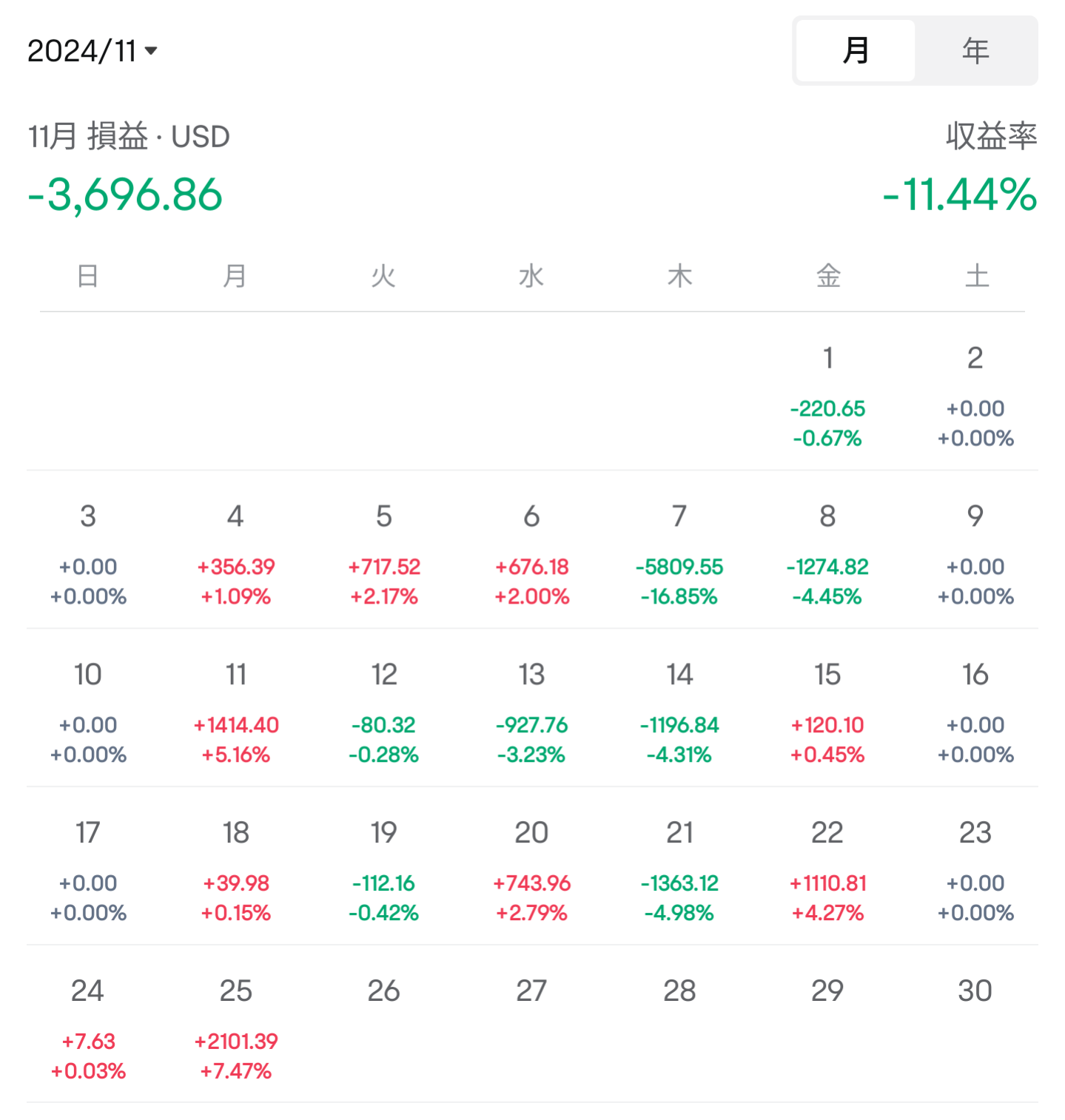Open the 2024/11 month dropdown
Screen dimensions: 1065x1120
pos(93,51)
